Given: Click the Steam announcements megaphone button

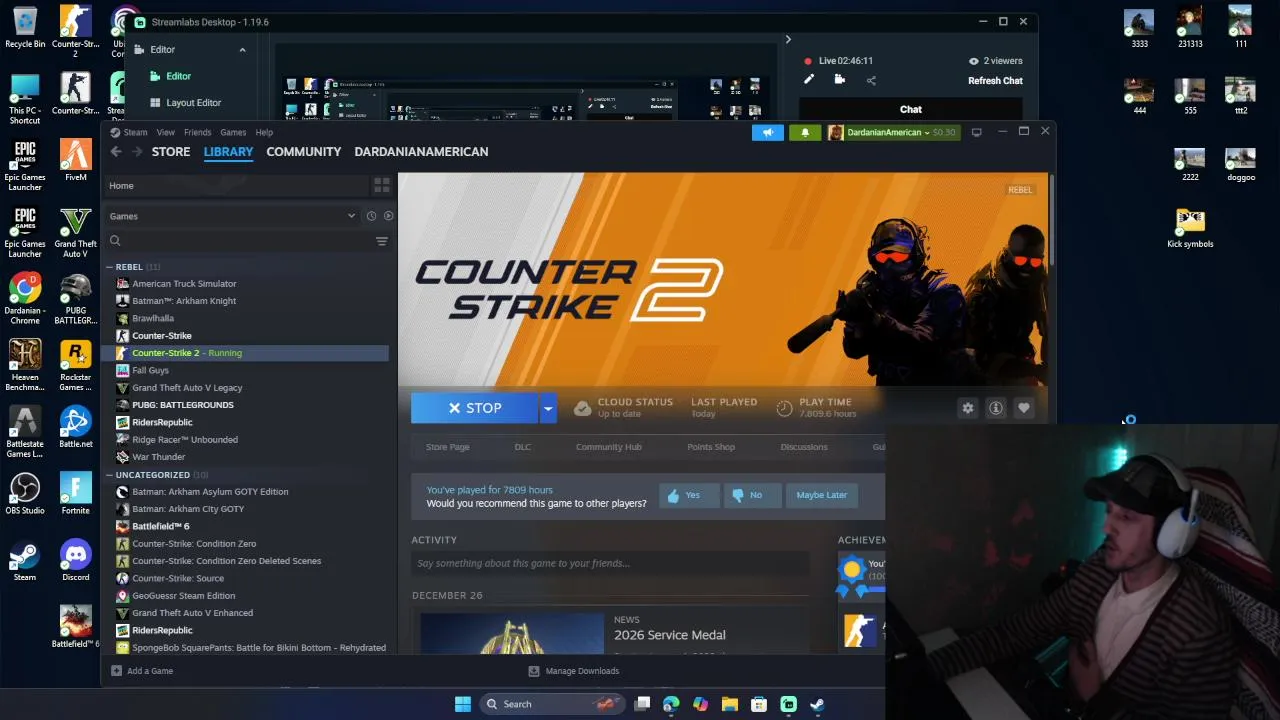Looking at the screenshot, I should point(768,132).
